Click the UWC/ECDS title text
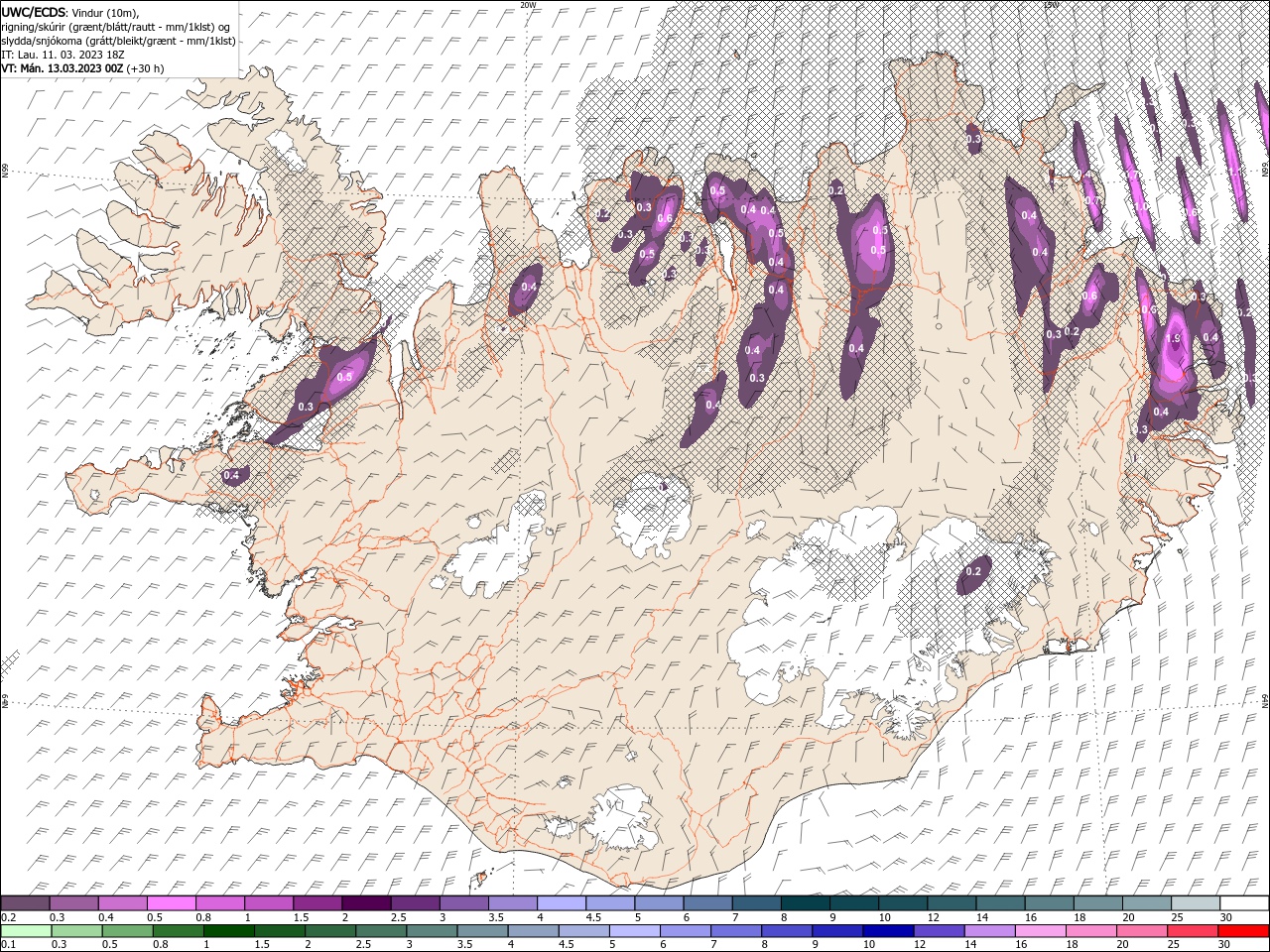The height and width of the screenshot is (952, 1270). pos(33,12)
